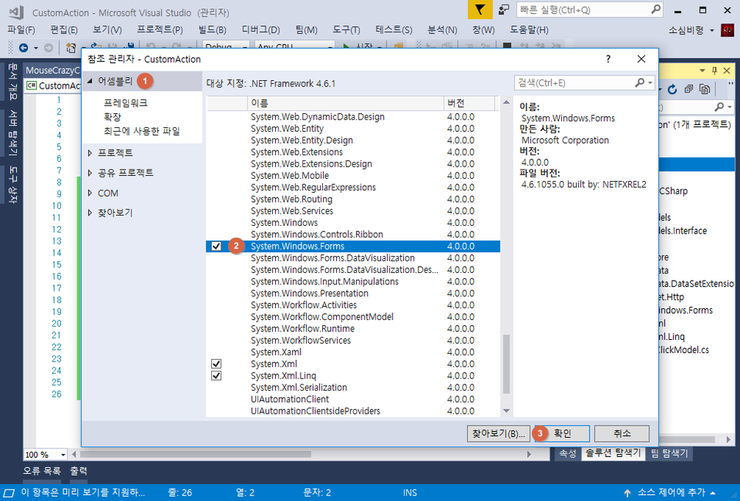The image size is (740, 501).
Task: Open the 서버 탐색기 side tab
Action: [x=13, y=133]
